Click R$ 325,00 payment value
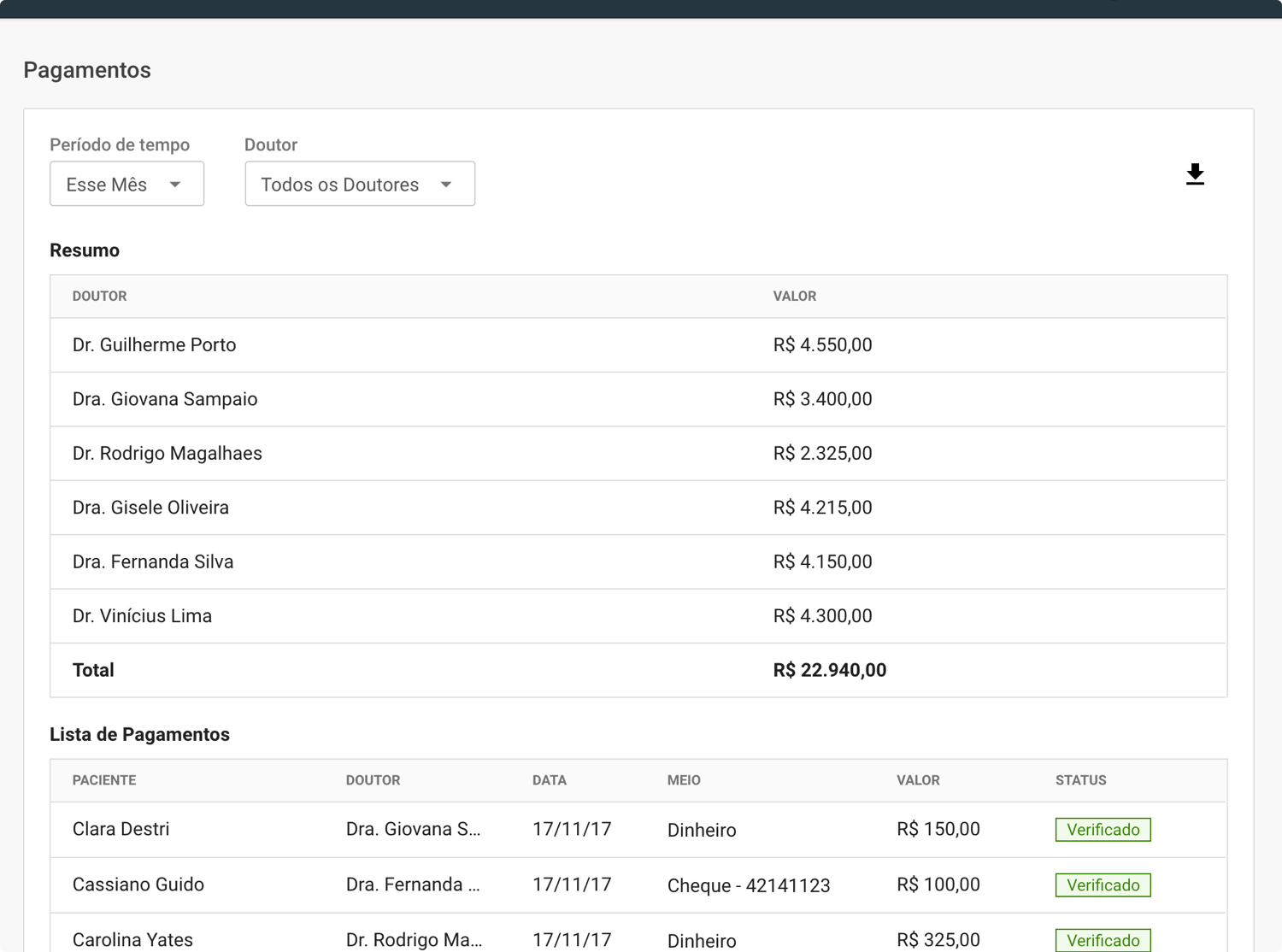Screen dimensions: 1282x952 (938, 940)
